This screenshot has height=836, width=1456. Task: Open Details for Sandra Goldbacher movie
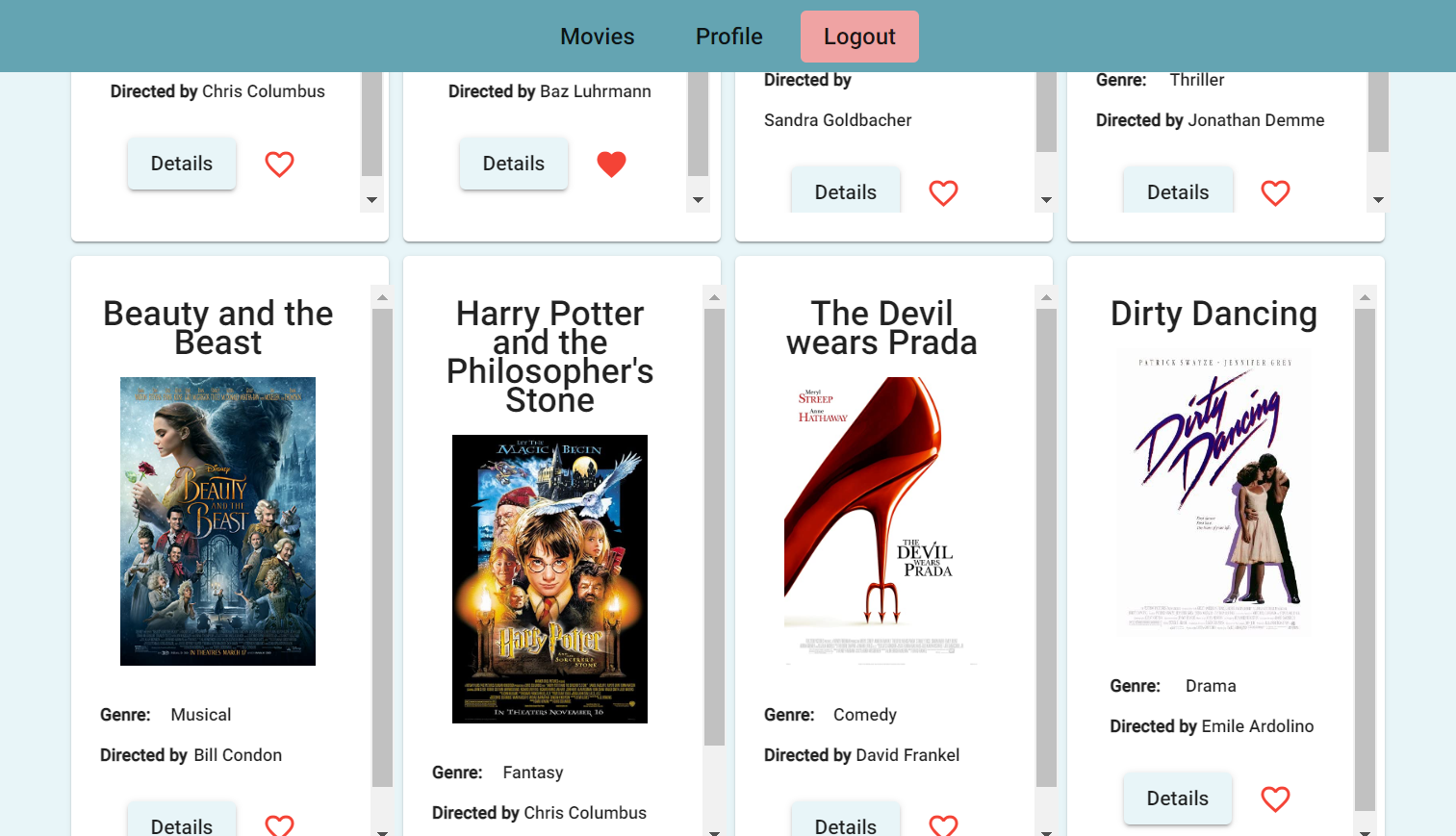846,190
